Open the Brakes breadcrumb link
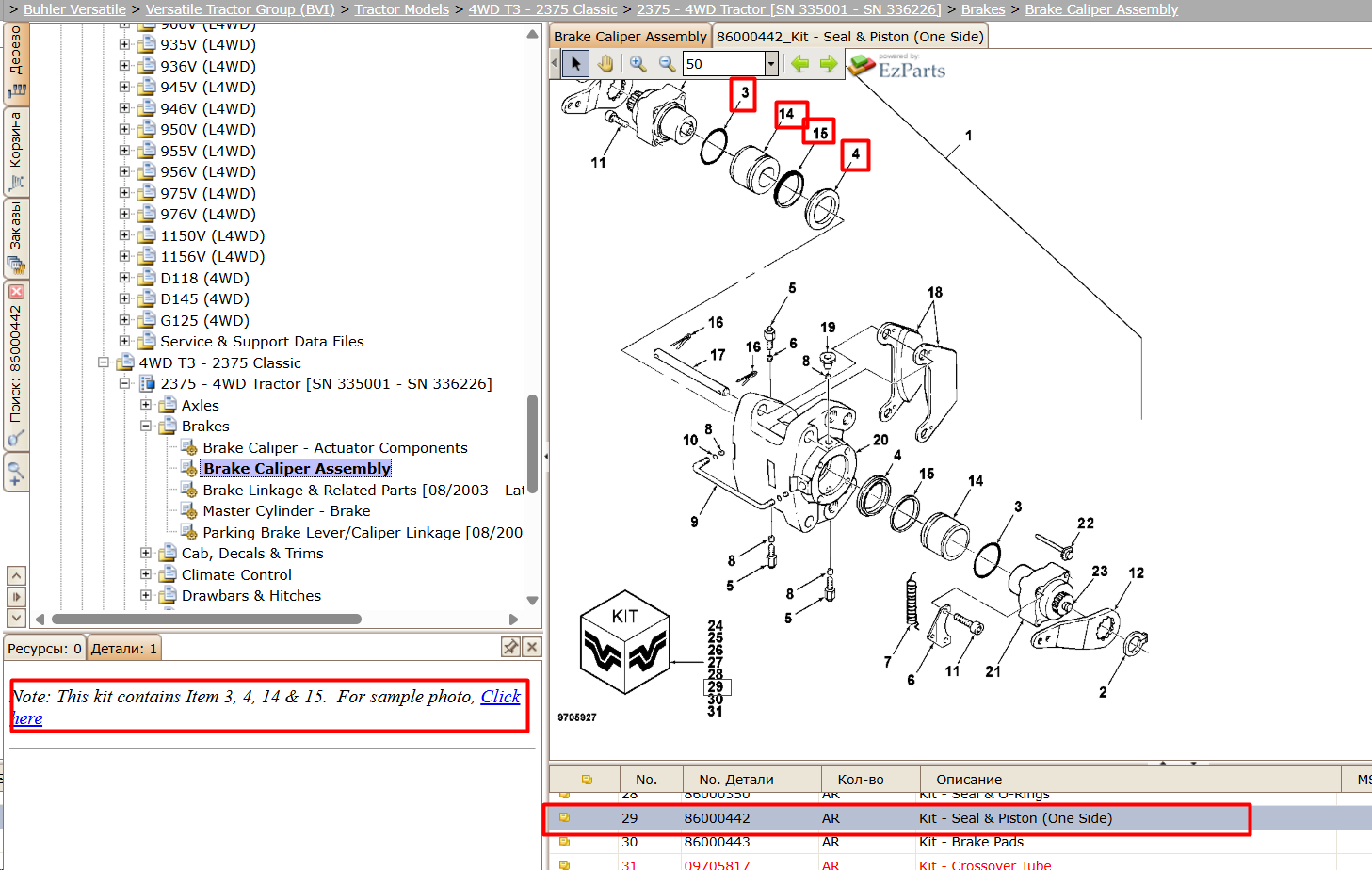The image size is (1372, 870). [x=983, y=9]
